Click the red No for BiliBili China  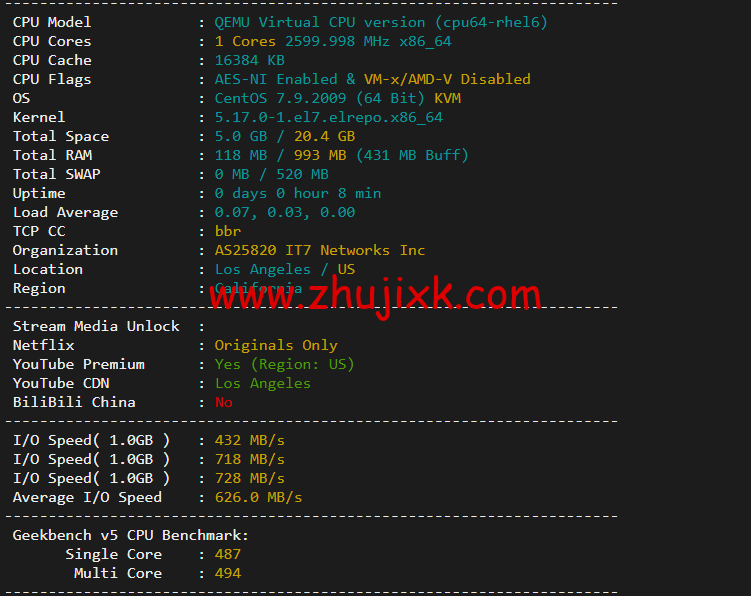(224, 402)
